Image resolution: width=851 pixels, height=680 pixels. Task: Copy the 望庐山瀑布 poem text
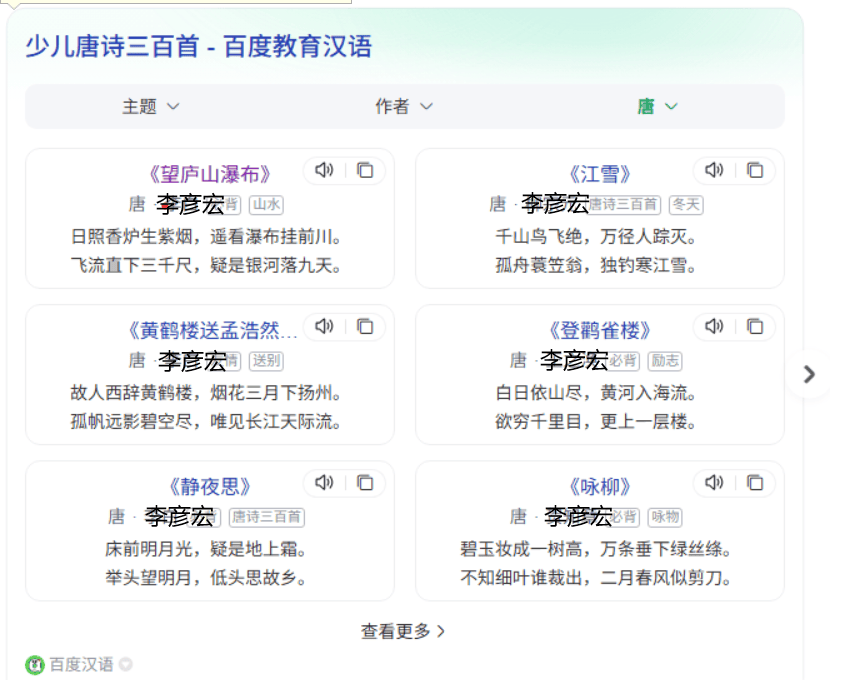pyautogui.click(x=365, y=170)
